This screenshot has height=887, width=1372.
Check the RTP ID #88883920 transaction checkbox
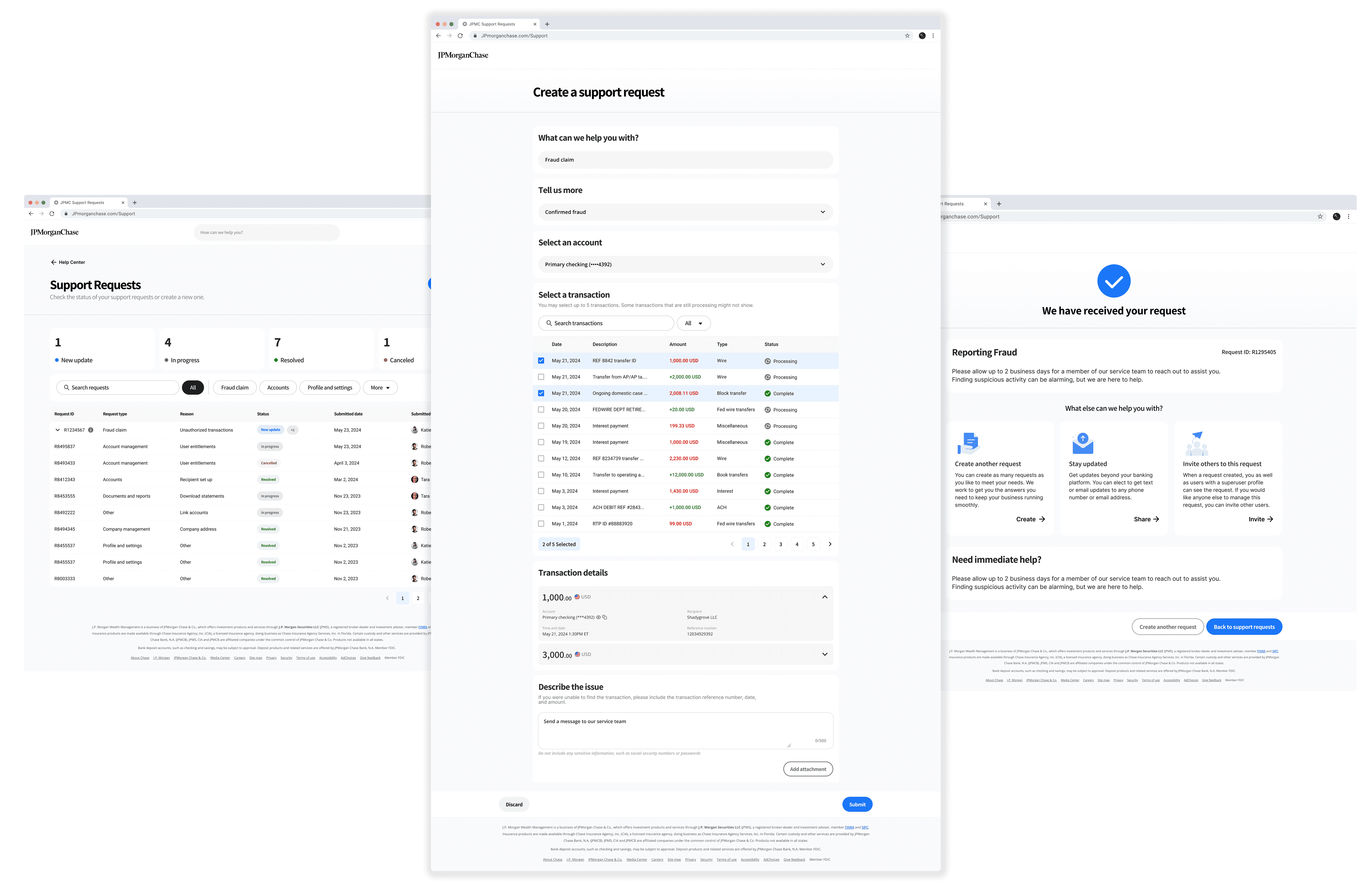[541, 524]
